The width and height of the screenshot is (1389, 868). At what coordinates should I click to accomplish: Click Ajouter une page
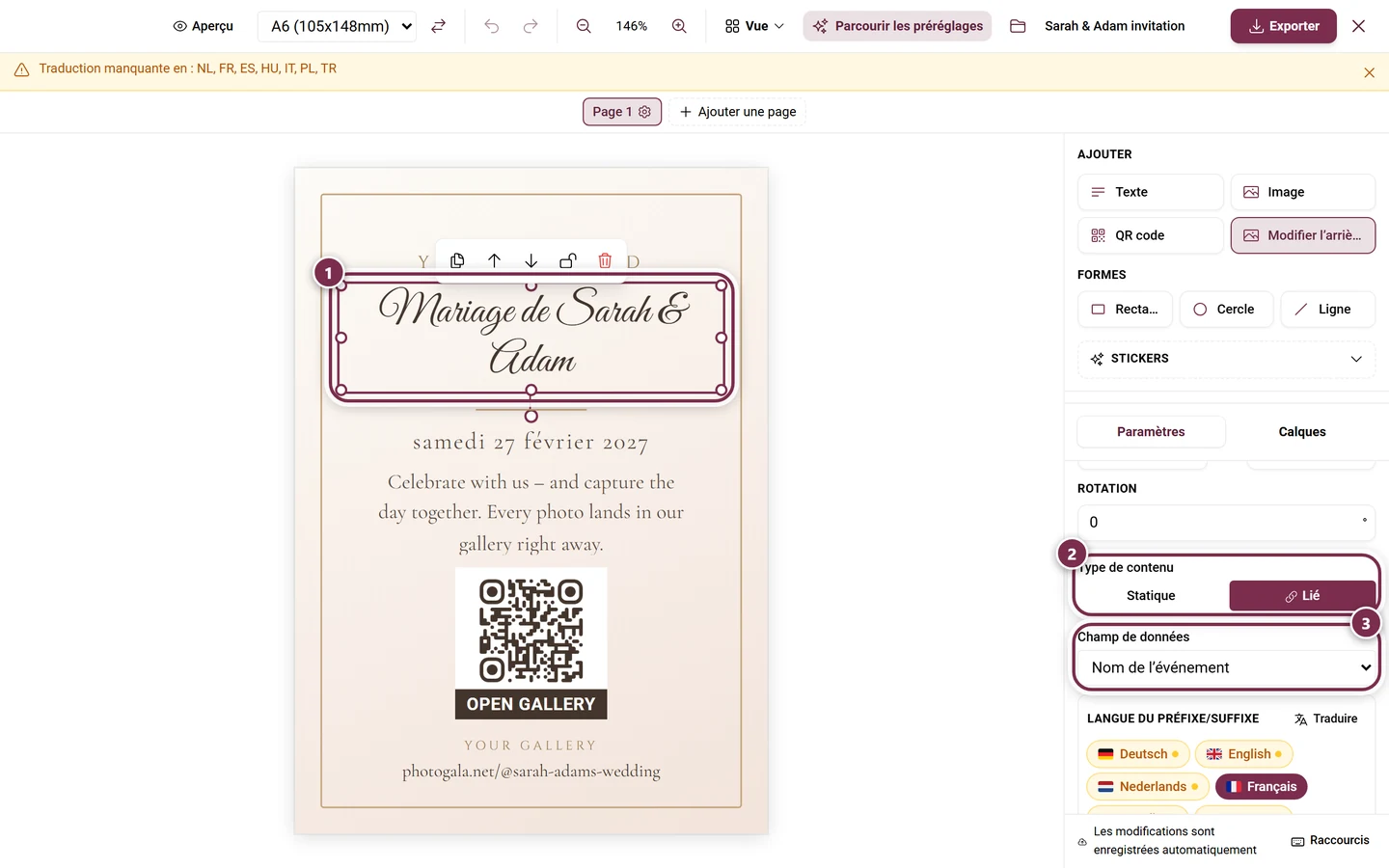pos(738,112)
